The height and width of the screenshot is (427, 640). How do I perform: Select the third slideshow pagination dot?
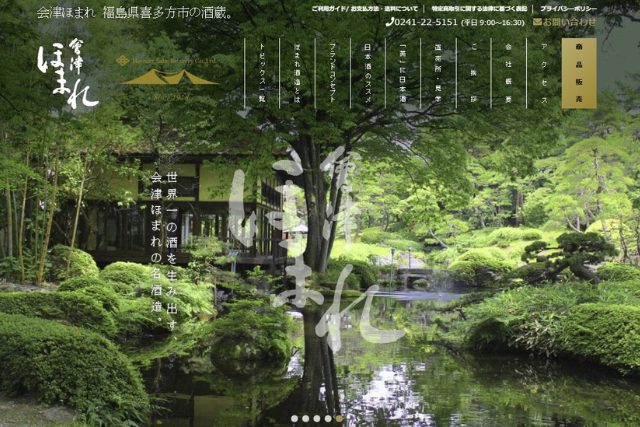316,418
